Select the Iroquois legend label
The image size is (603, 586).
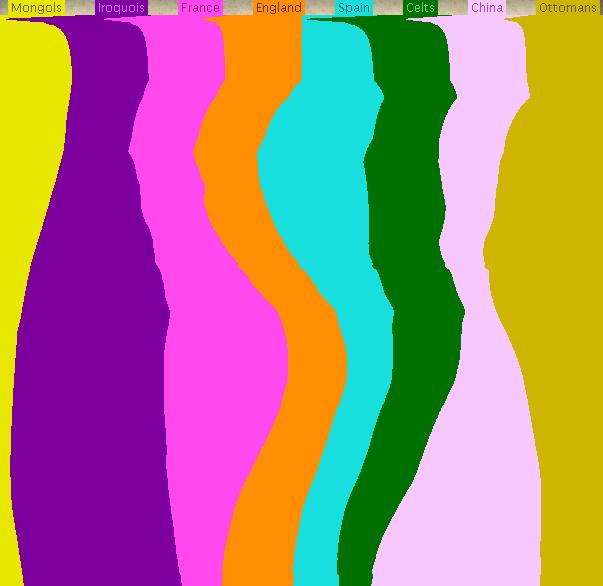121,8
